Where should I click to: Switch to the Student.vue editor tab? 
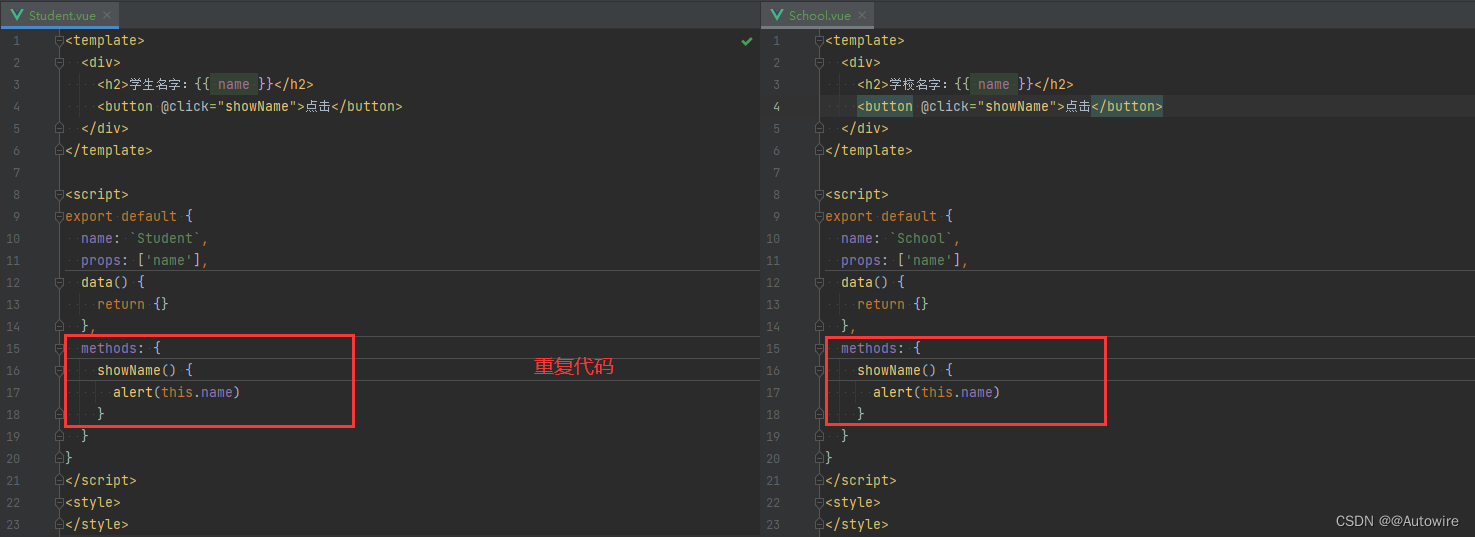point(60,15)
